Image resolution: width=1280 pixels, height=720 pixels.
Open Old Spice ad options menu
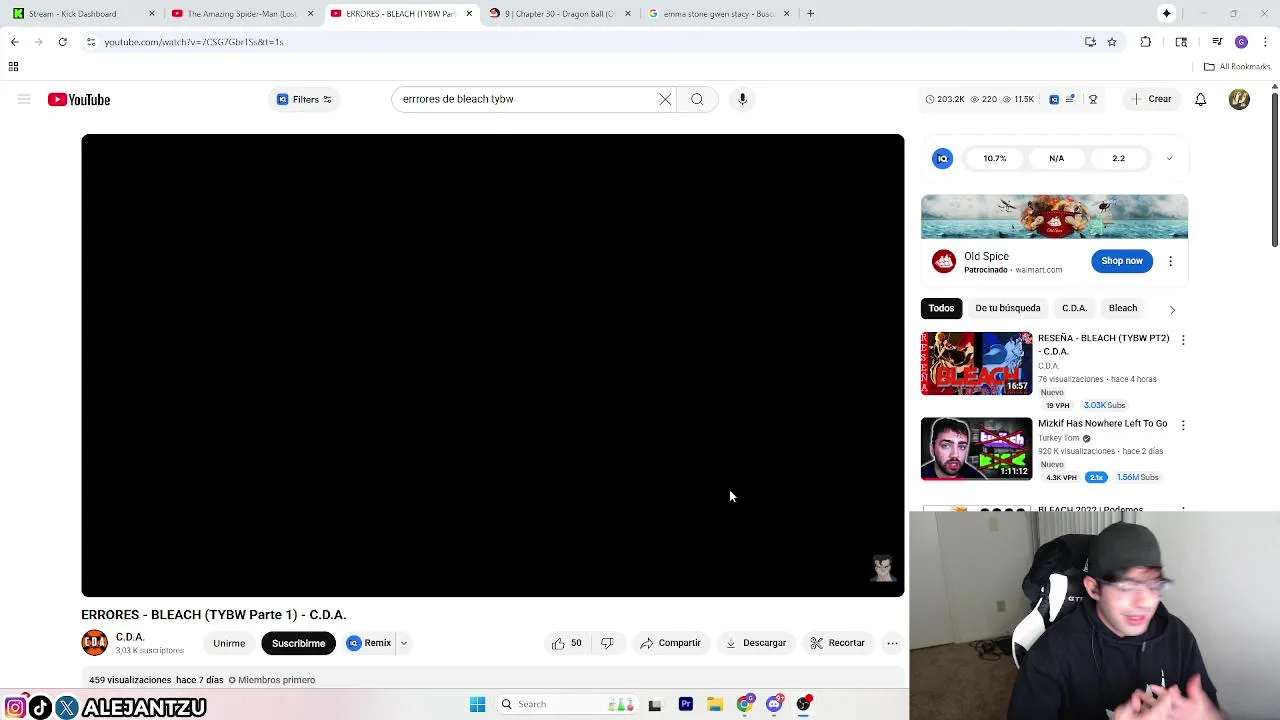[x=1170, y=261]
